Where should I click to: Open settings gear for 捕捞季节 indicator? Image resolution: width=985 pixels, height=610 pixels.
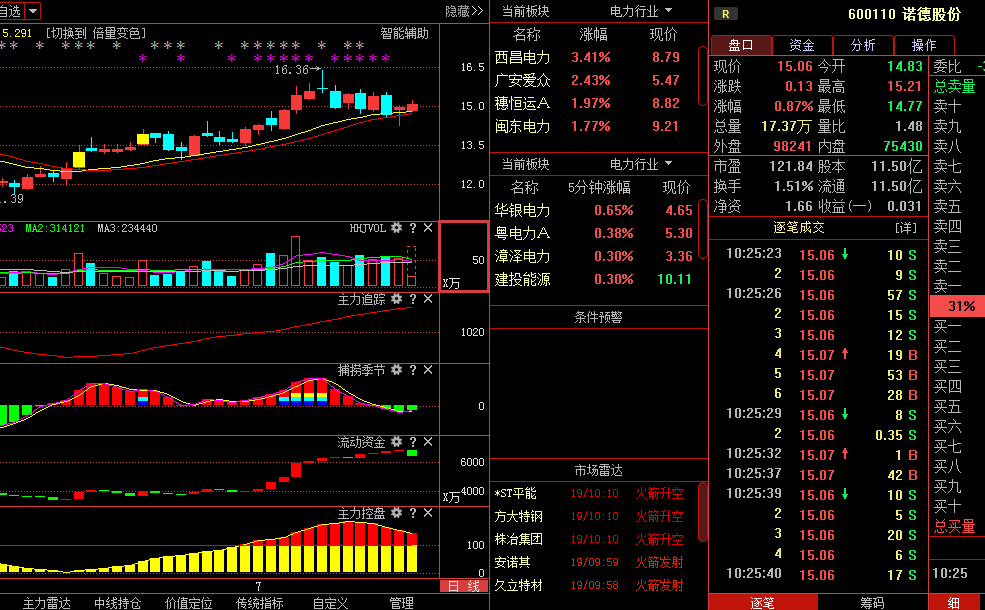[x=396, y=371]
